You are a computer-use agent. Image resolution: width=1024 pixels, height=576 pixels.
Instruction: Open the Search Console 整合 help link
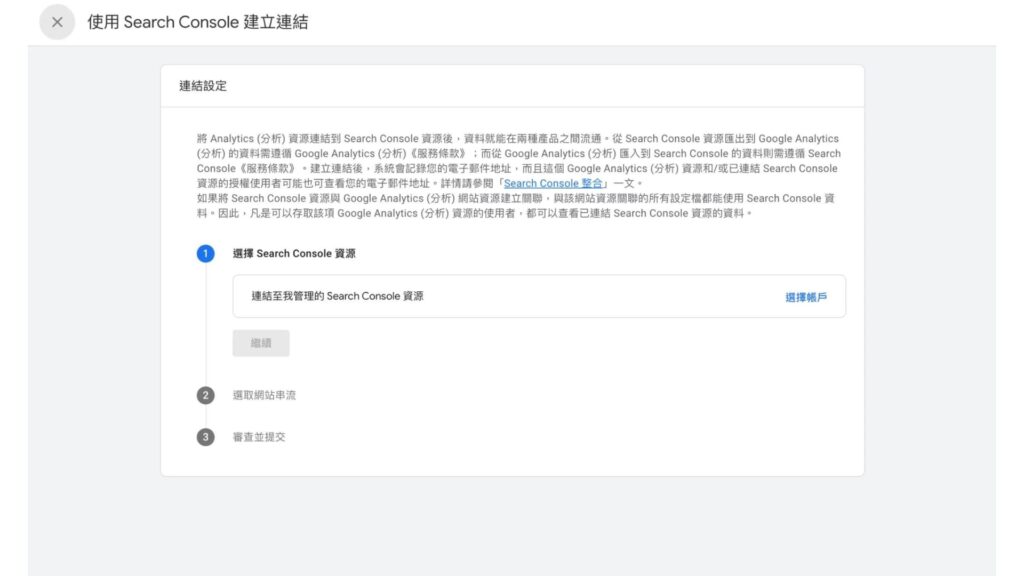(x=552, y=184)
